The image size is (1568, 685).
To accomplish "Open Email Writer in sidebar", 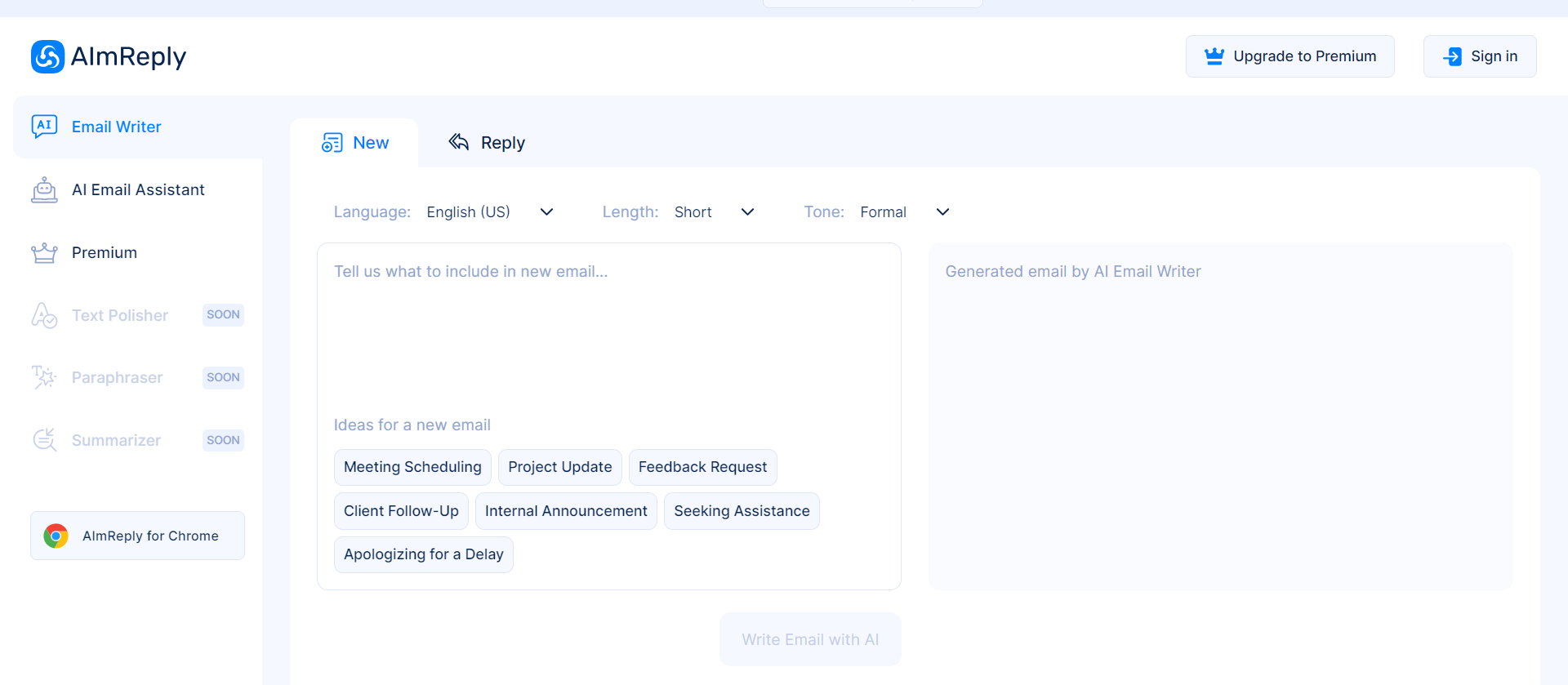I will pos(138,127).
